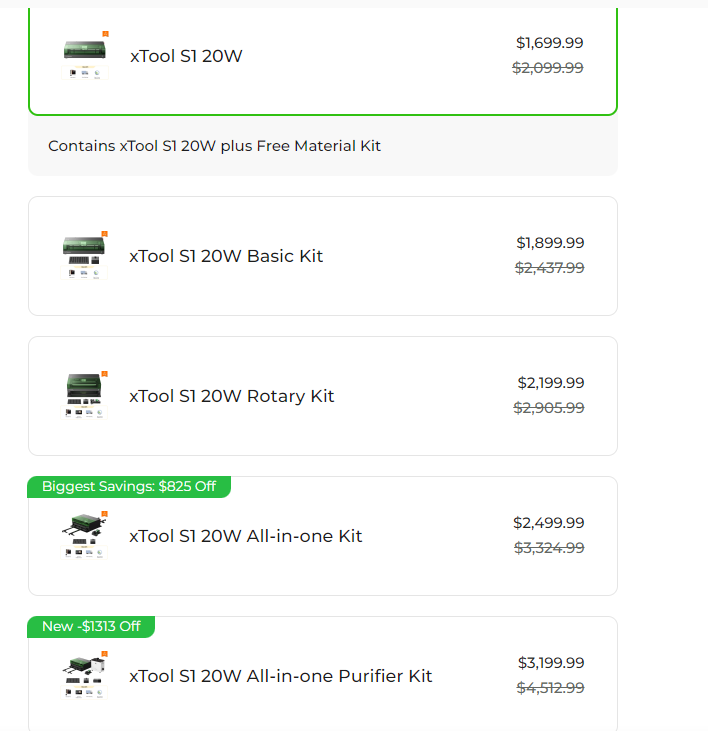Click the crossed-out $4,512.99 original price
Viewport: 708px width, 731px height.
pyautogui.click(x=550, y=688)
